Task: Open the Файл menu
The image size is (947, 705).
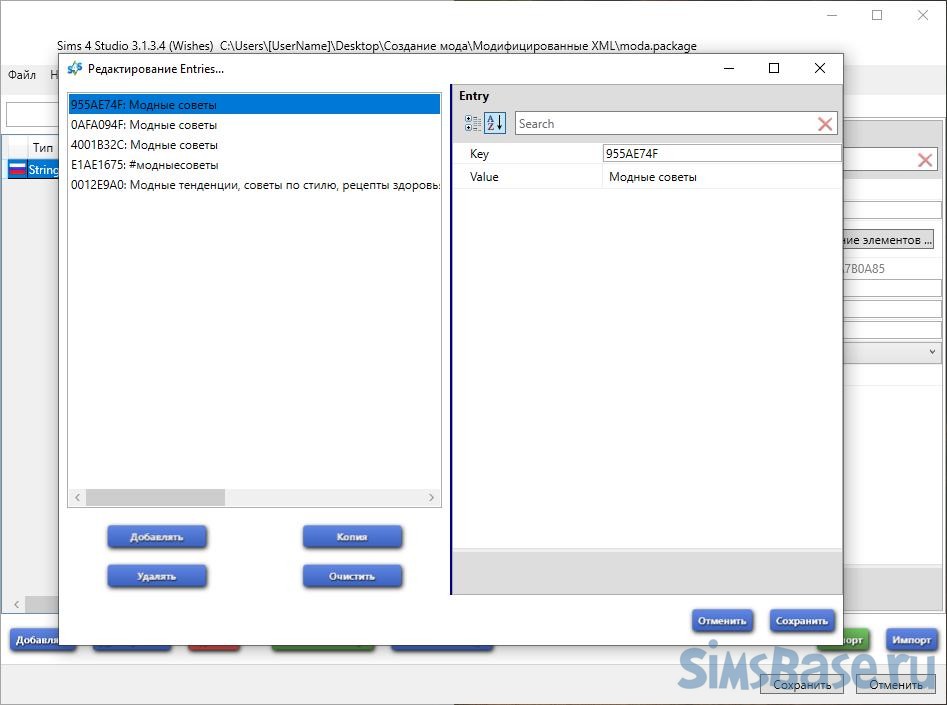Action: pos(22,75)
